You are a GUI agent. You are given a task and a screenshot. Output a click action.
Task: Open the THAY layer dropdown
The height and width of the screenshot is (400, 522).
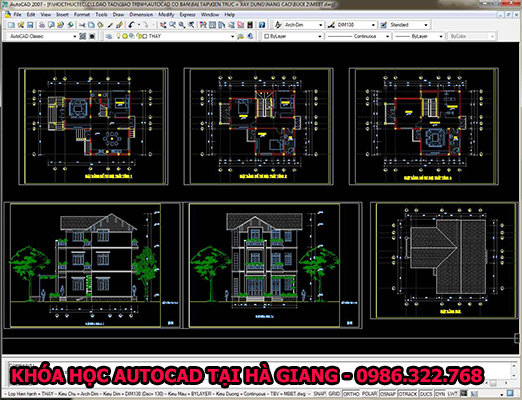click(x=174, y=36)
